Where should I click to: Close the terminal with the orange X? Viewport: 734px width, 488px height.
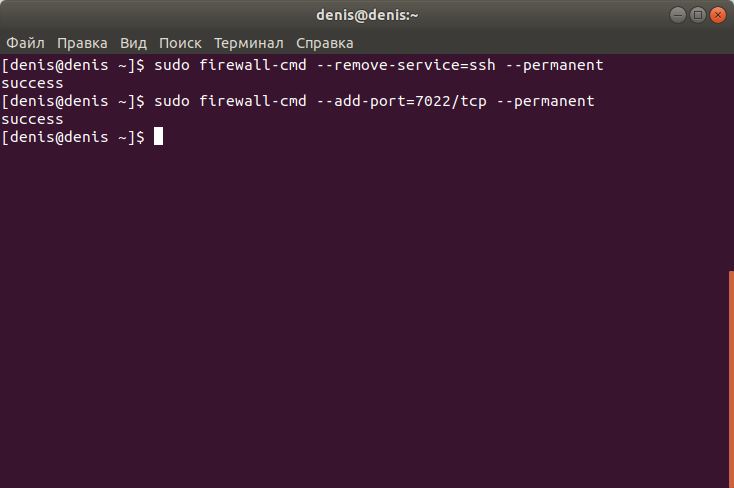pyautogui.click(x=718, y=15)
